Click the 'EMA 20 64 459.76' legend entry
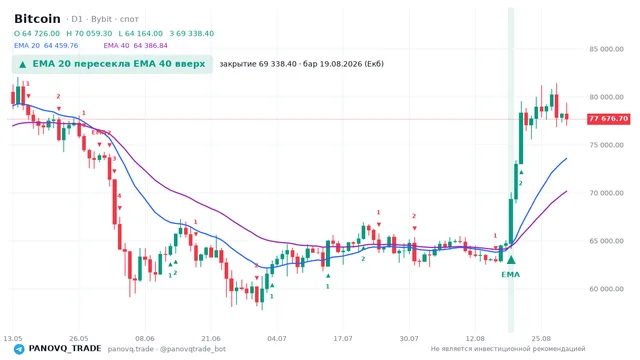The width and height of the screenshot is (640, 360). click(46, 46)
